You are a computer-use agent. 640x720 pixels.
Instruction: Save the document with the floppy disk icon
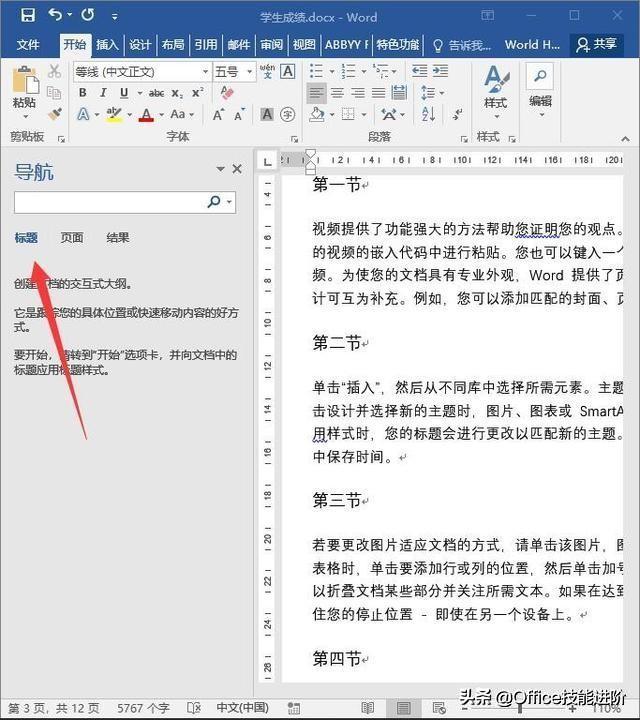coord(28,15)
